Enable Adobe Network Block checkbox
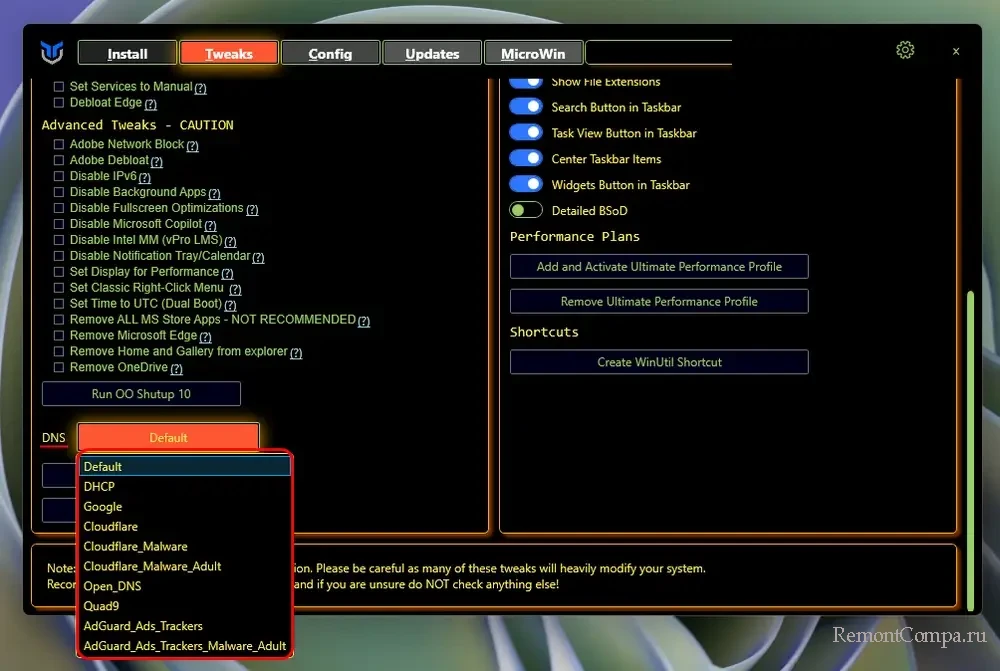The image size is (1000, 671). click(59, 144)
